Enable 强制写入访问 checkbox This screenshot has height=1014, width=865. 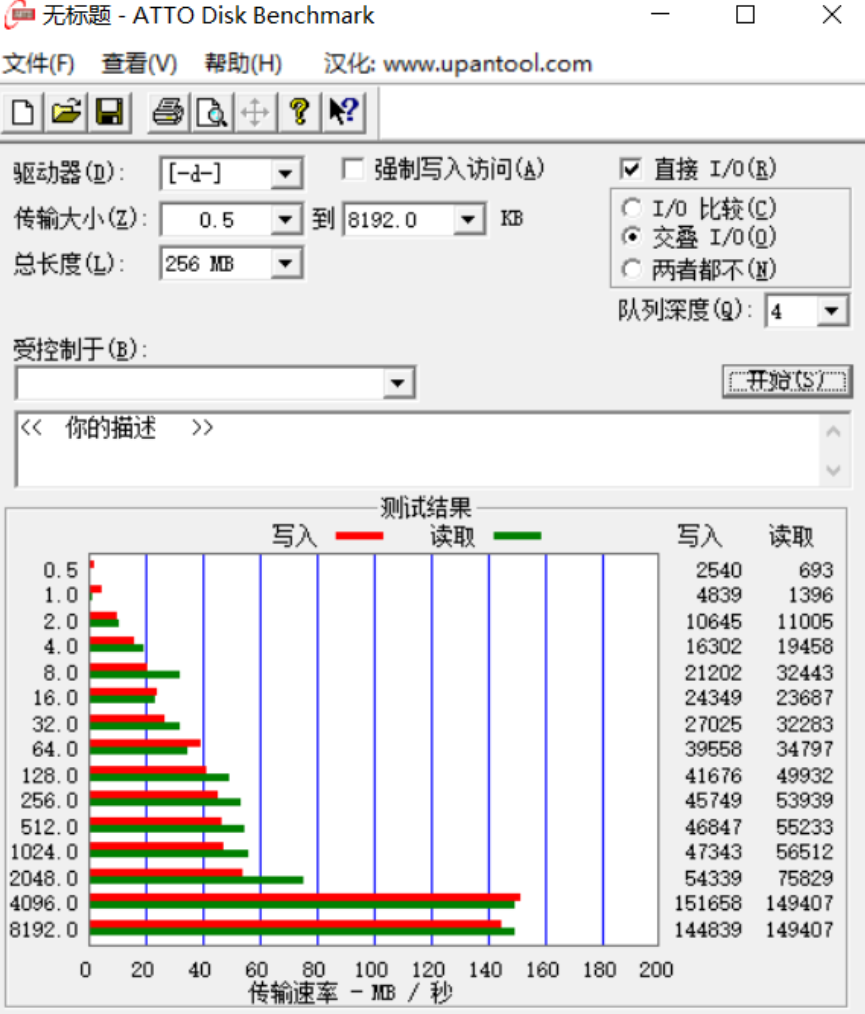click(x=352, y=170)
